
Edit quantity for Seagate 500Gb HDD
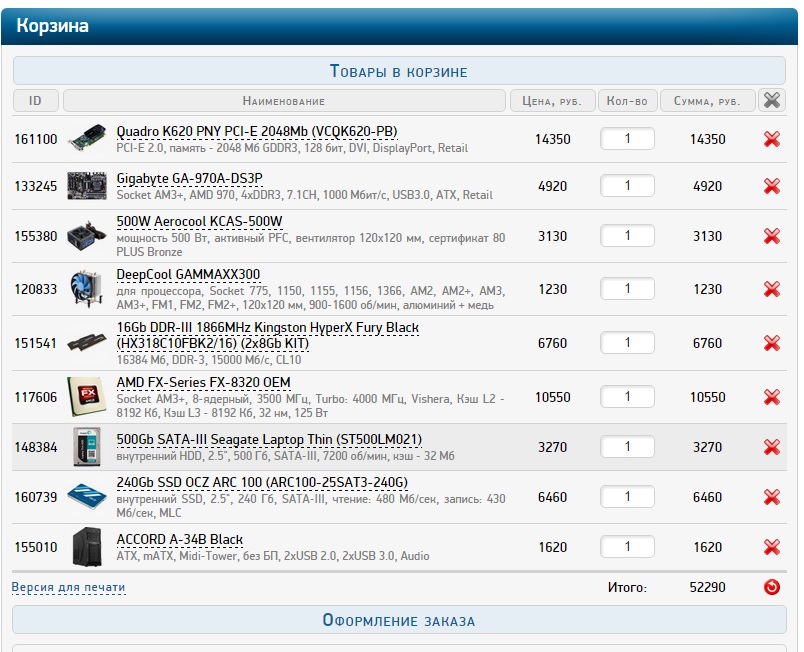coord(627,446)
